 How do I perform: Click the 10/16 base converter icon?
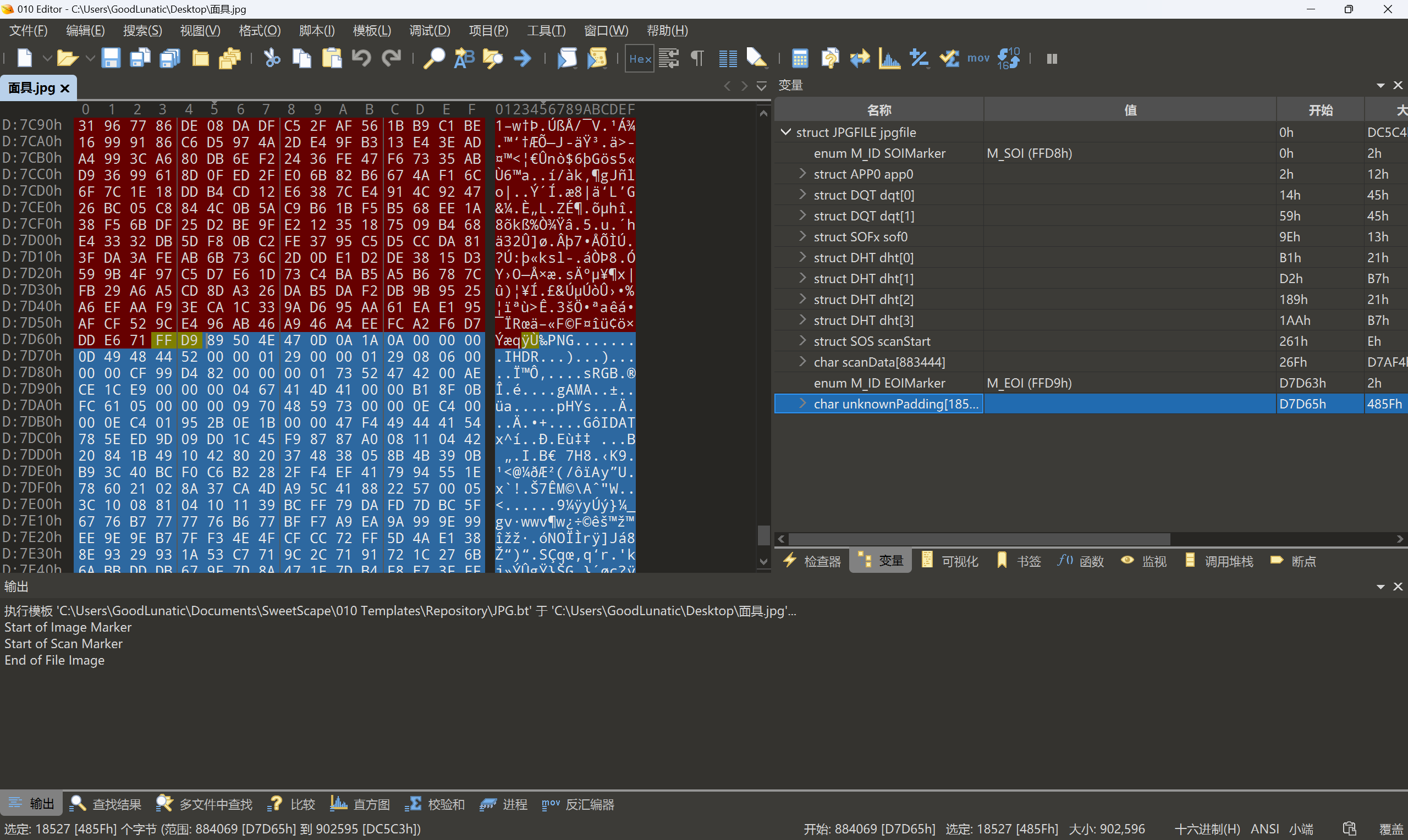coord(1008,58)
